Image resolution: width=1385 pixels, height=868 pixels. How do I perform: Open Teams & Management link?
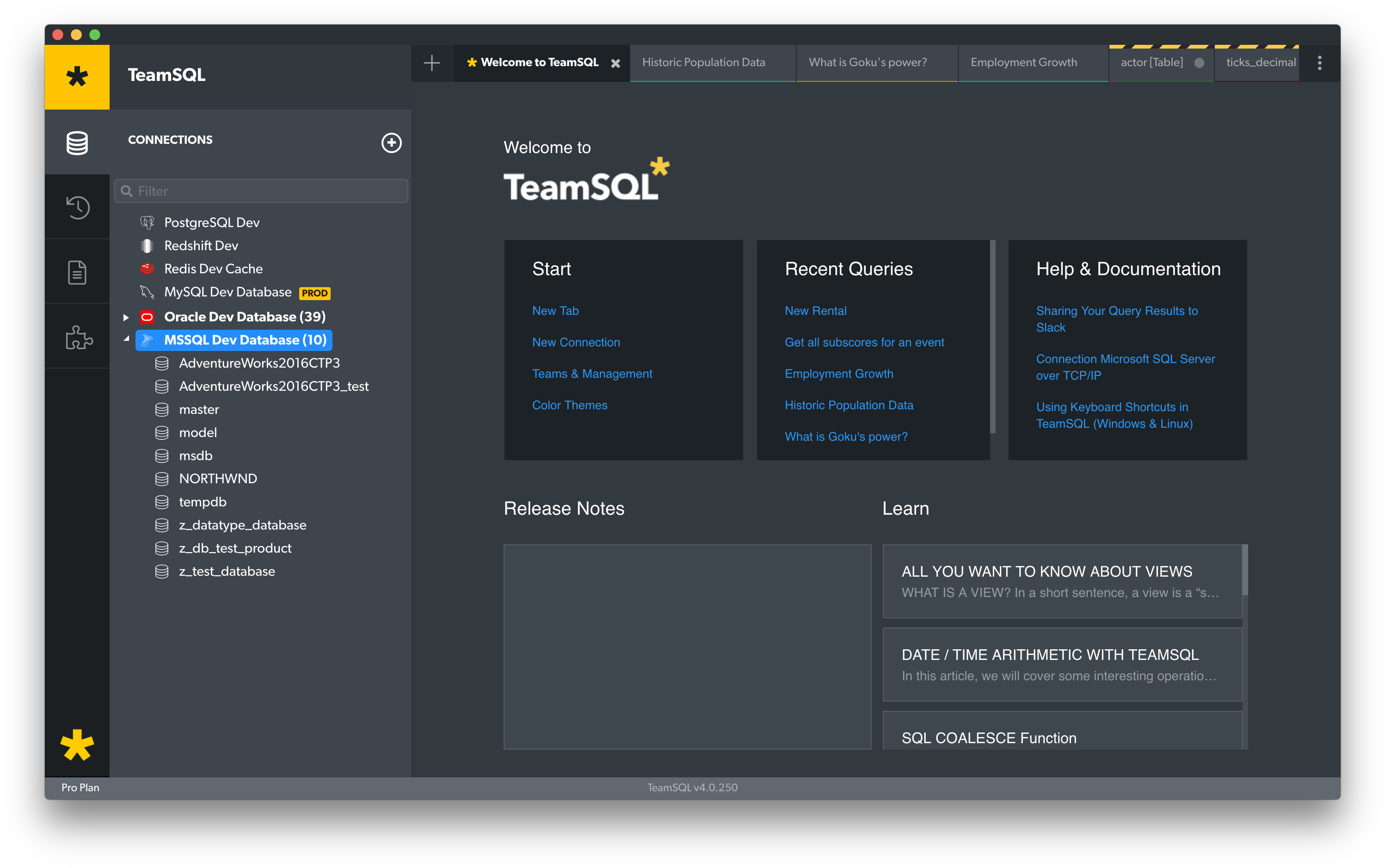click(592, 374)
